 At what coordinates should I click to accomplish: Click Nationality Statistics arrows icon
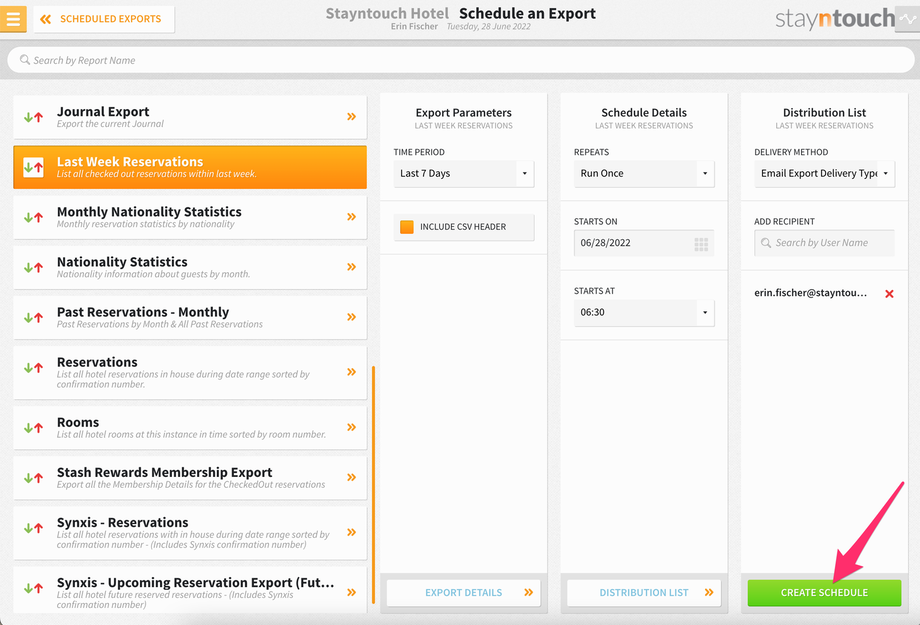tap(33, 268)
